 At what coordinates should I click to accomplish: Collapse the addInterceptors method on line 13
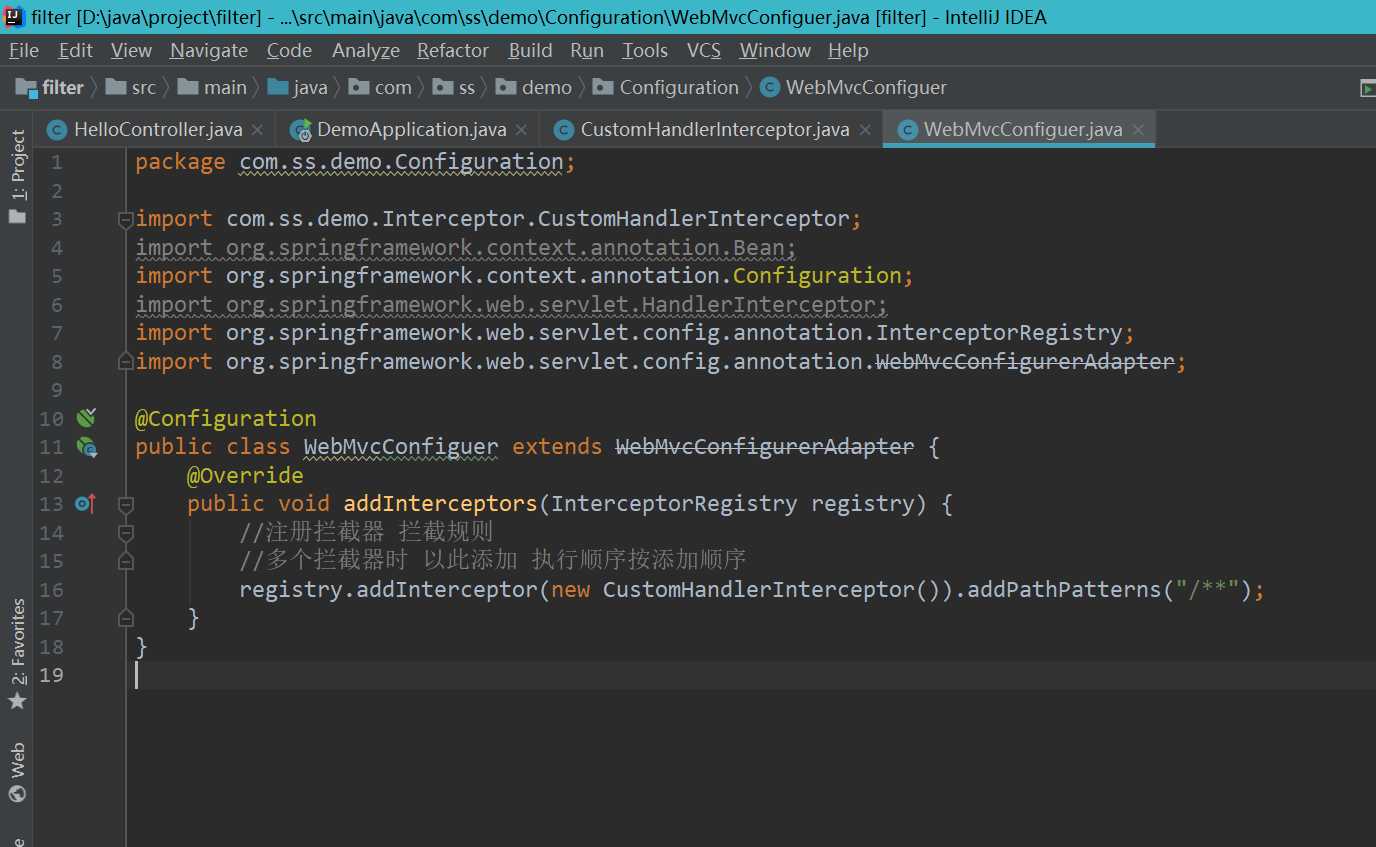125,504
